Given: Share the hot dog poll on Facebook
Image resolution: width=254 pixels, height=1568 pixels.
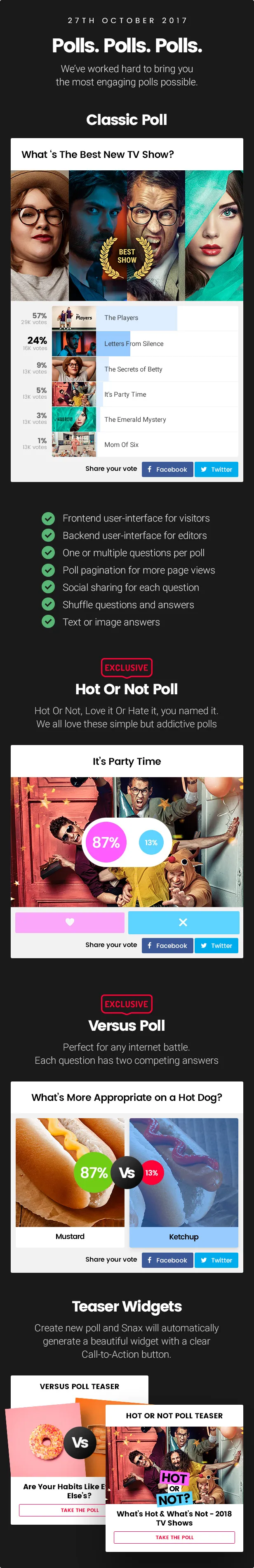Looking at the screenshot, I should tap(167, 1260).
